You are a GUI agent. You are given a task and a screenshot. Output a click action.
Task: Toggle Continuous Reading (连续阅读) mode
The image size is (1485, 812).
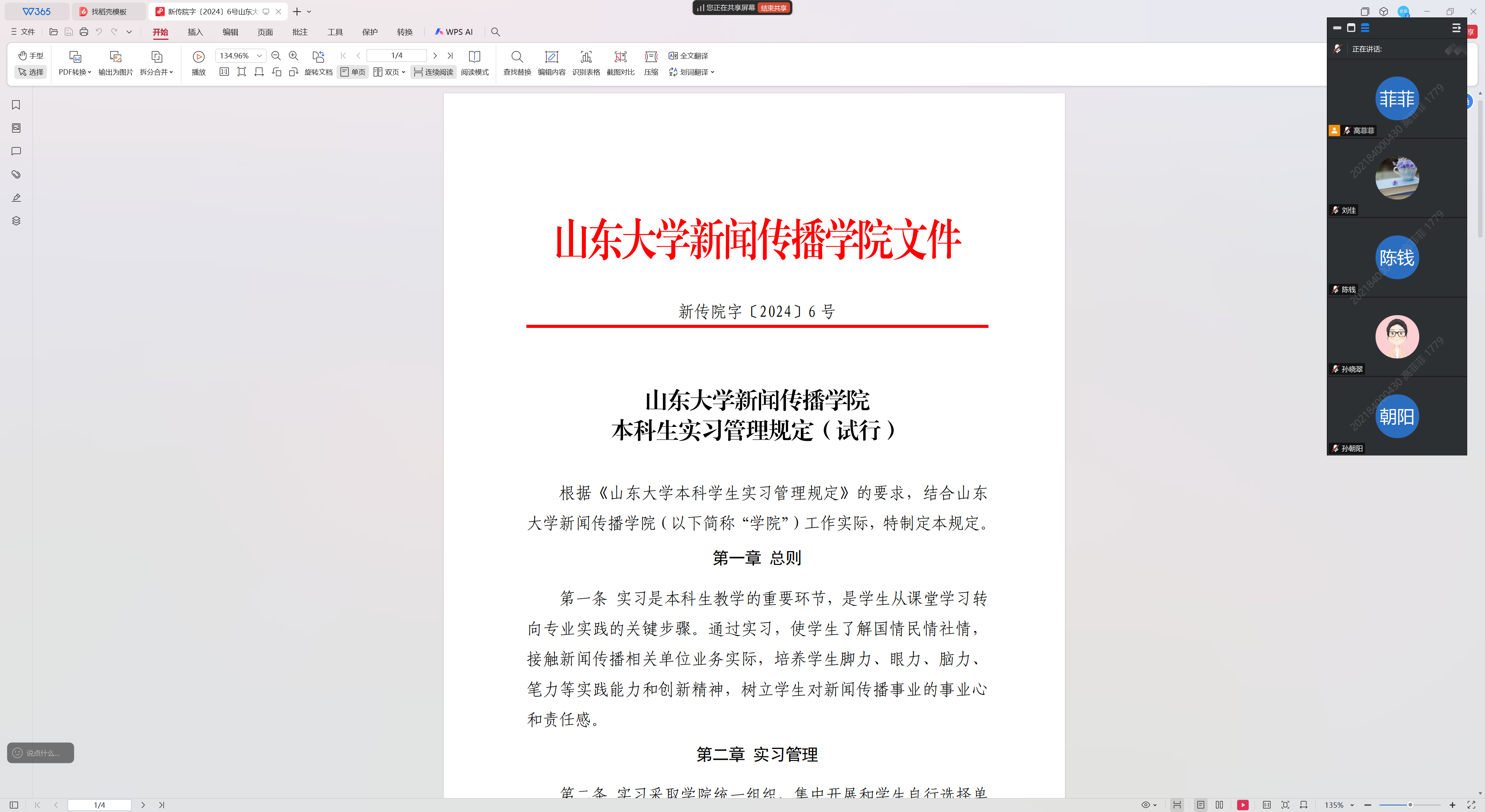(x=434, y=72)
